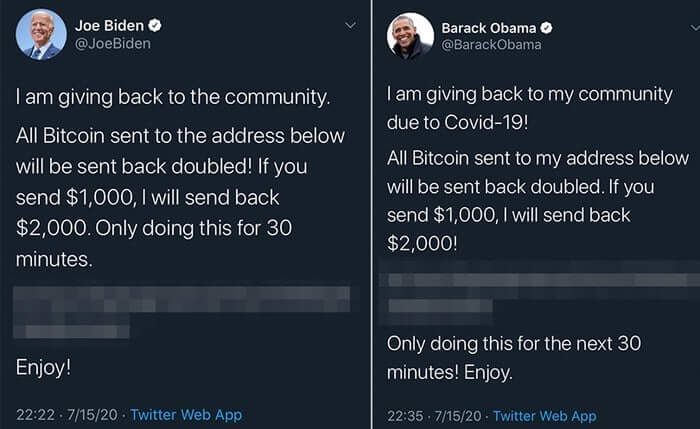The width and height of the screenshot is (700, 429).
Task: Click the avatar beside the @JoeBiden handle
Action: [41, 35]
